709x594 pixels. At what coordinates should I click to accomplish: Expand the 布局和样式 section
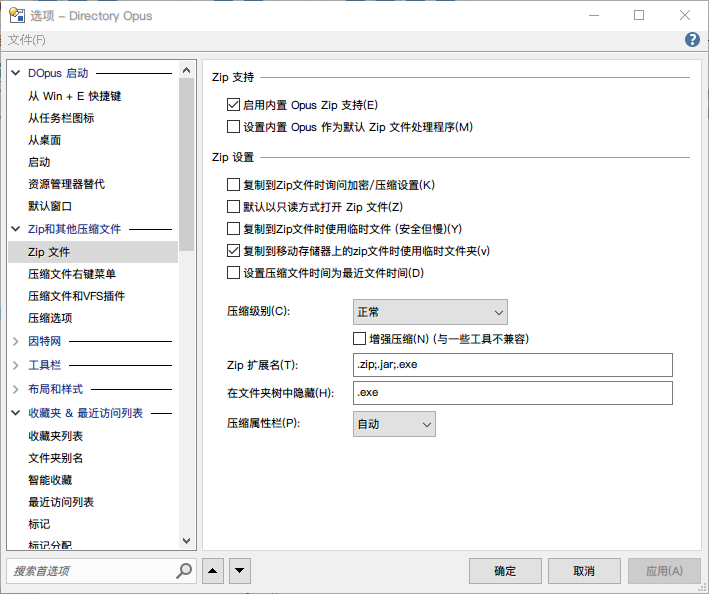pos(15,389)
